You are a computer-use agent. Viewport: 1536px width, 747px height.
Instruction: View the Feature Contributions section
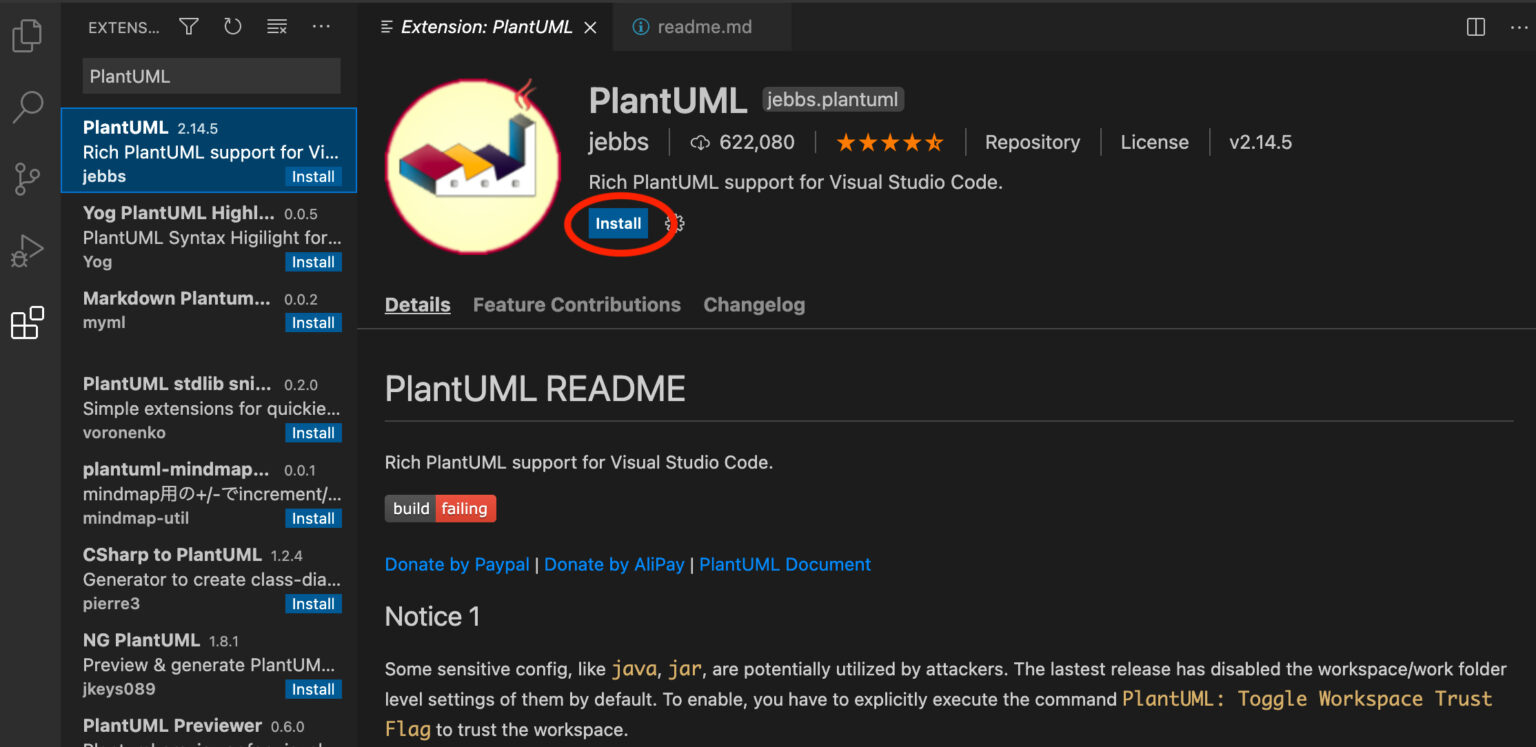point(576,304)
